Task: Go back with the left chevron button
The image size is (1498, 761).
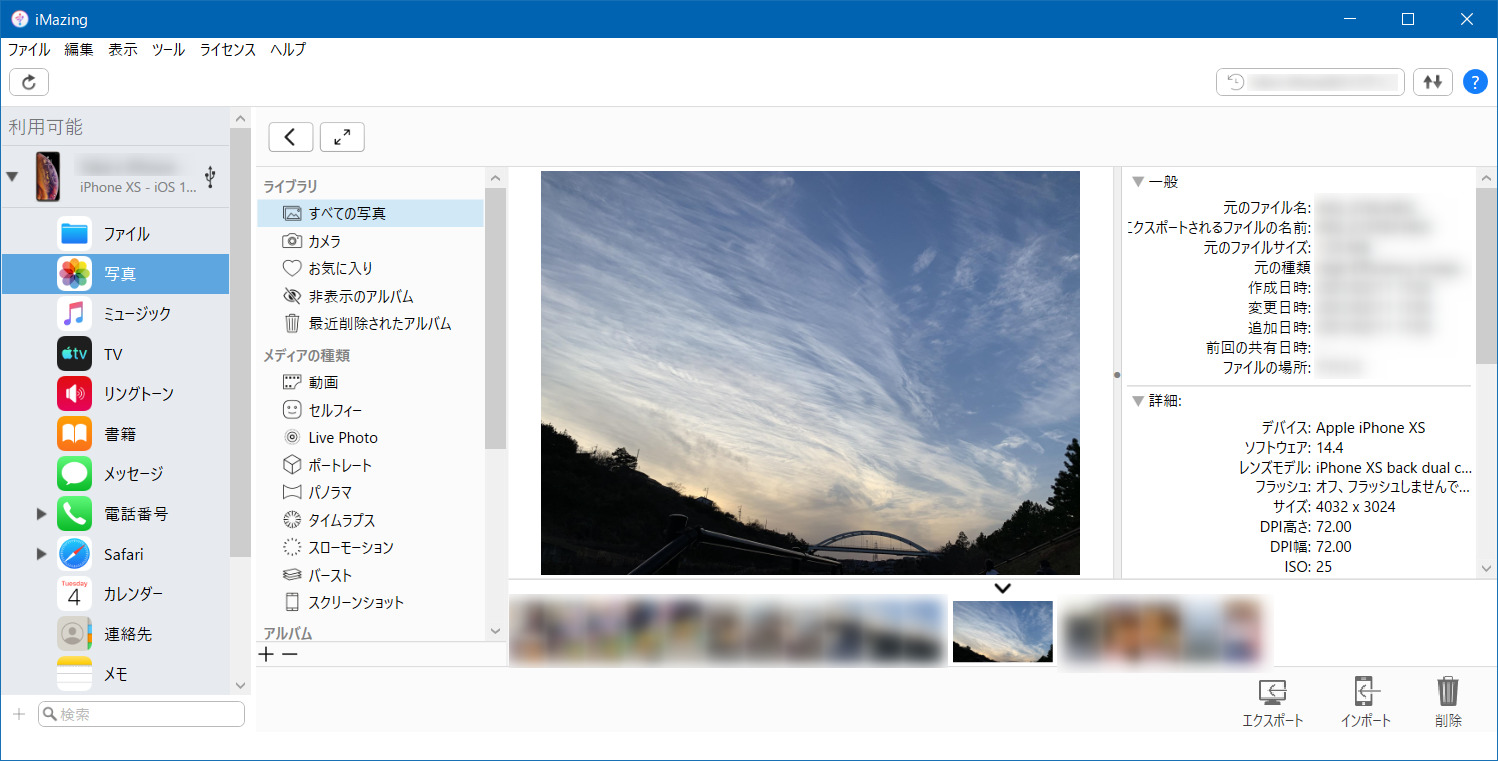Action: click(x=291, y=137)
